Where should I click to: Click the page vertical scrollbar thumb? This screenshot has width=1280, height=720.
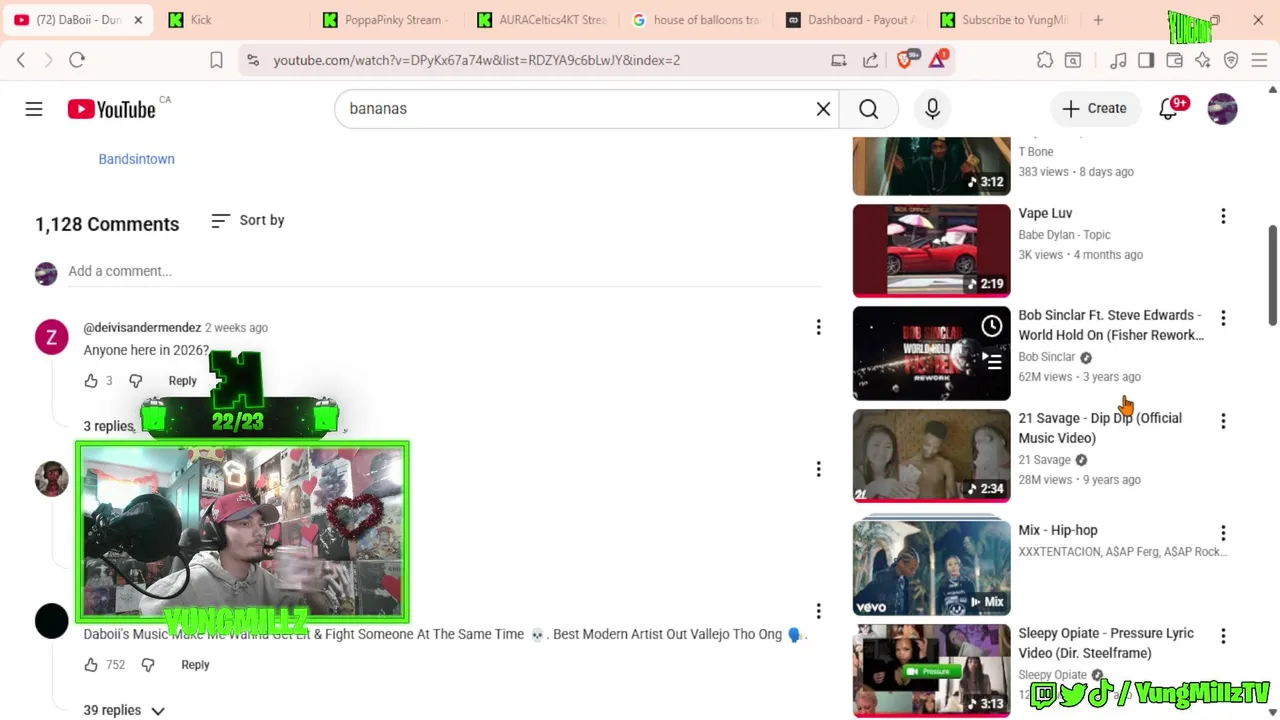(x=1273, y=275)
